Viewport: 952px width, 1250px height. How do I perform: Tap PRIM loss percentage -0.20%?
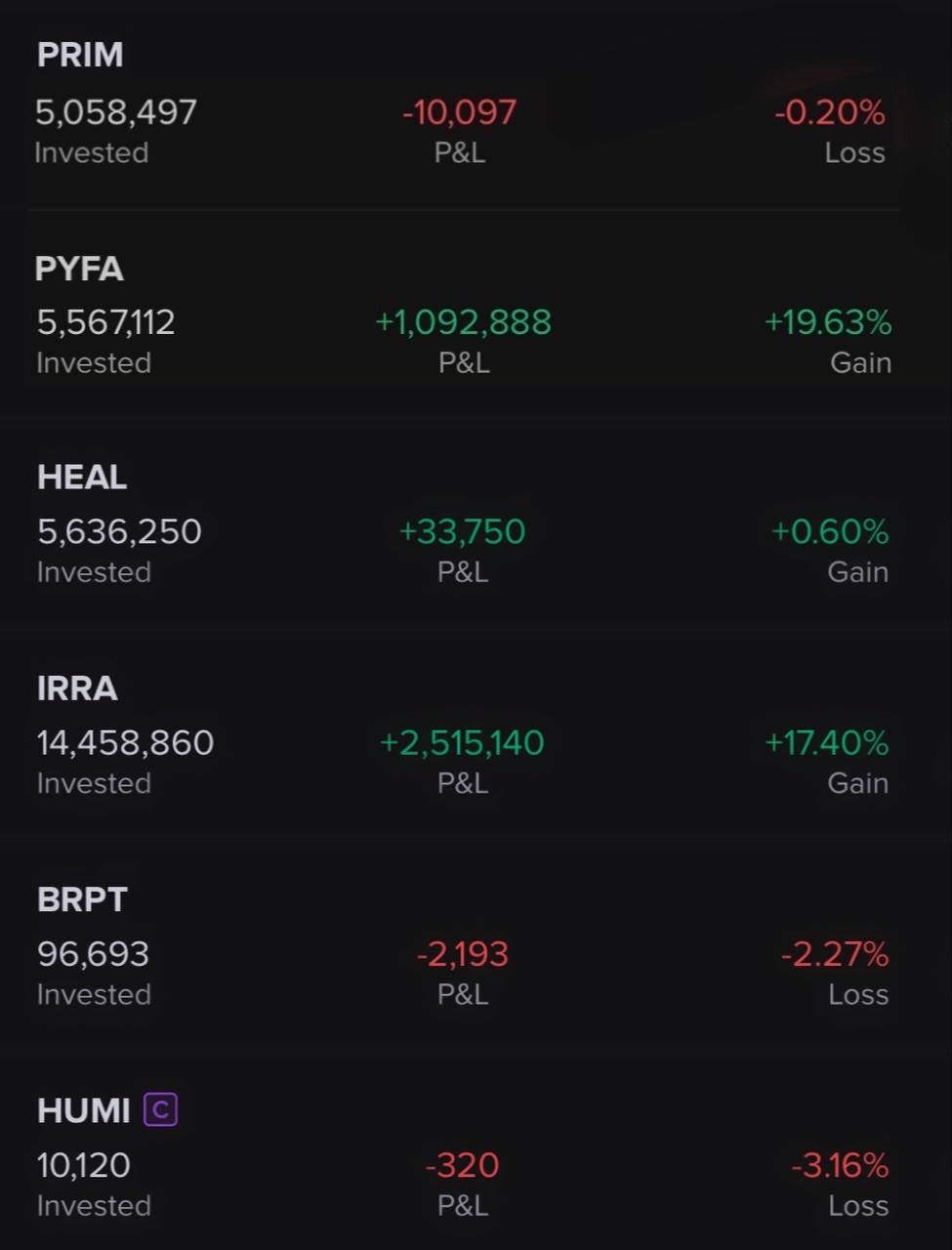(x=830, y=112)
